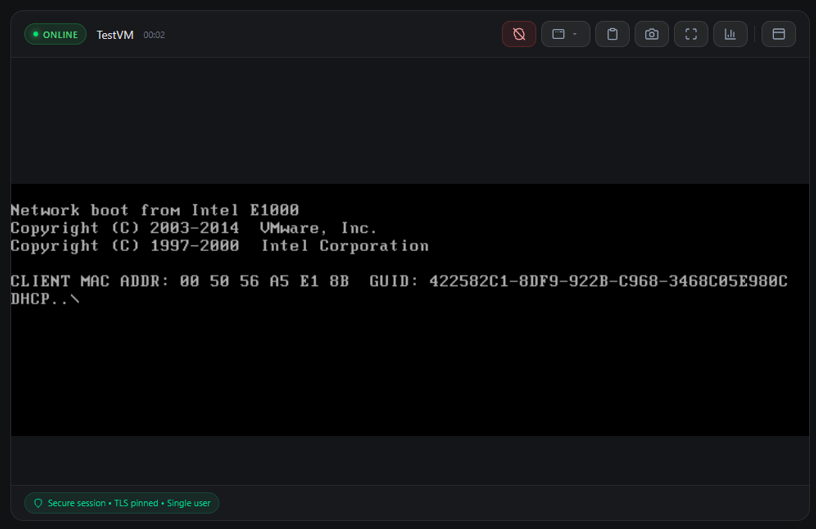This screenshot has height=529, width=816.
Task: Click the 'Network boot from Intel E1000' line
Action: tap(155, 210)
